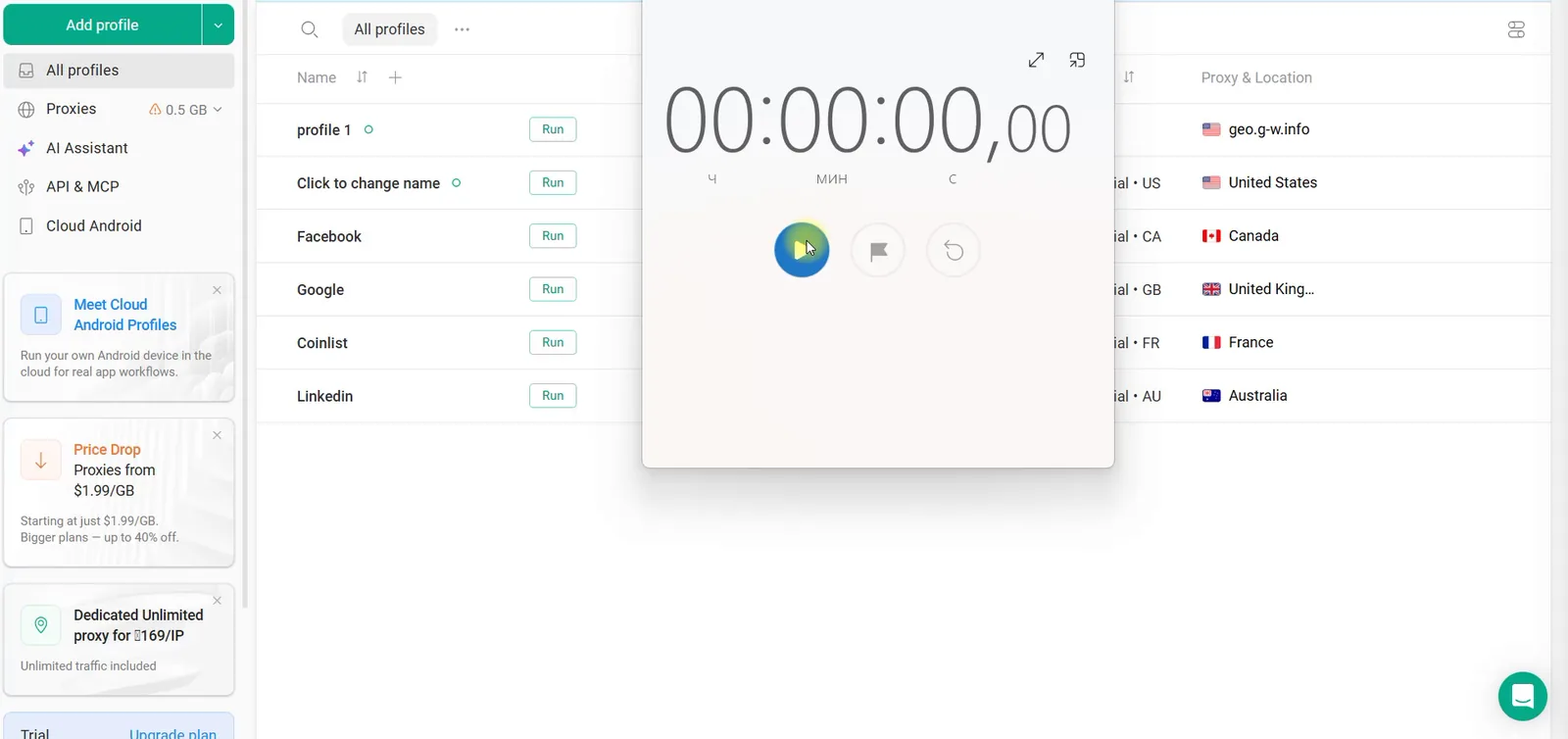Open the support chat bubble
1568x739 pixels.
click(x=1523, y=696)
